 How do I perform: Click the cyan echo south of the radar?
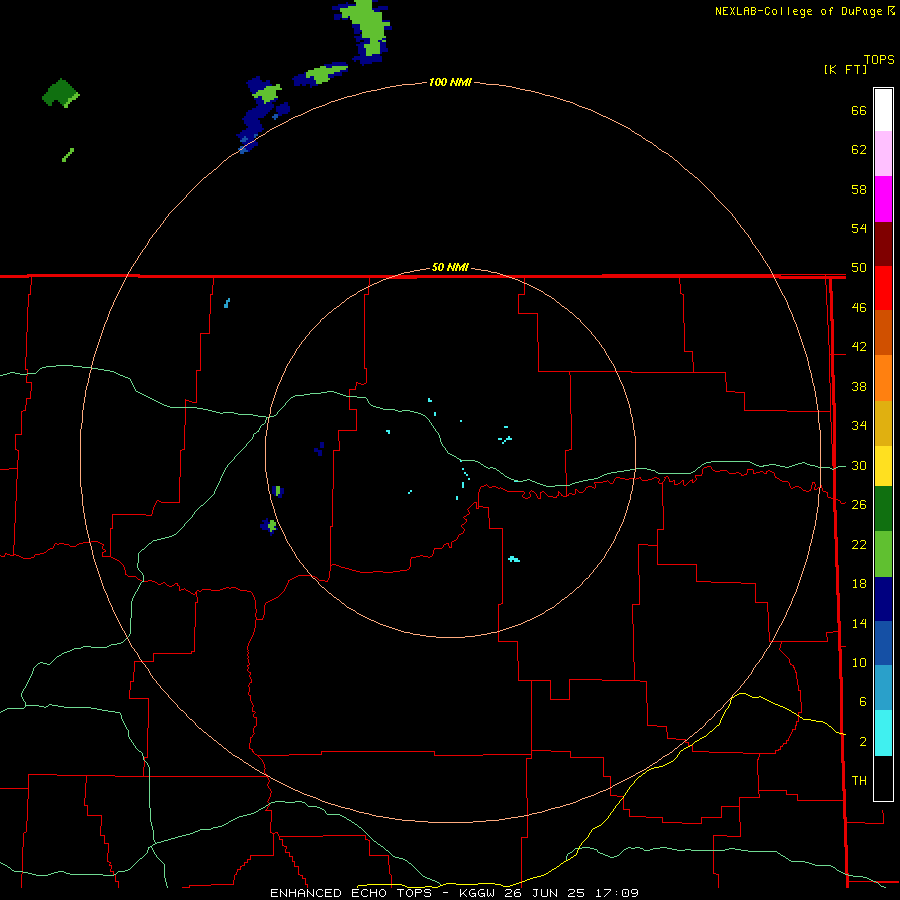point(514,559)
